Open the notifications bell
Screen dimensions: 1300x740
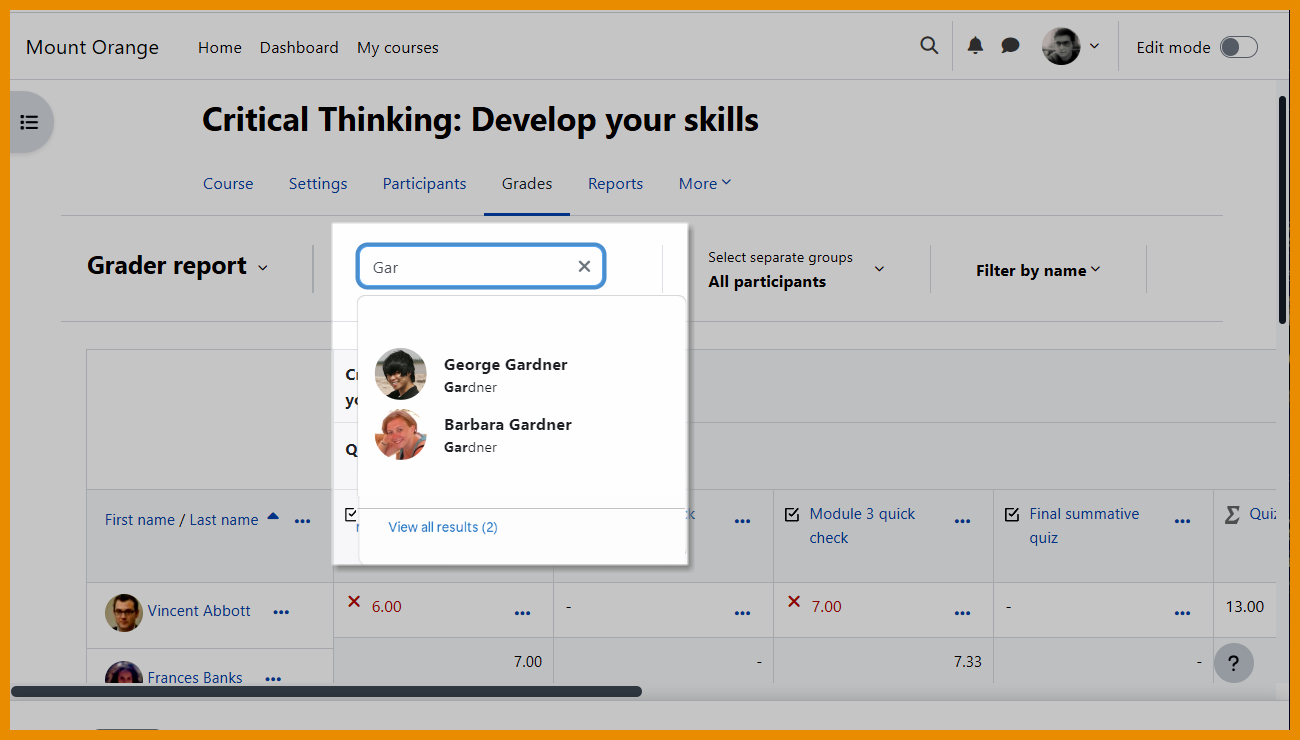coord(975,46)
